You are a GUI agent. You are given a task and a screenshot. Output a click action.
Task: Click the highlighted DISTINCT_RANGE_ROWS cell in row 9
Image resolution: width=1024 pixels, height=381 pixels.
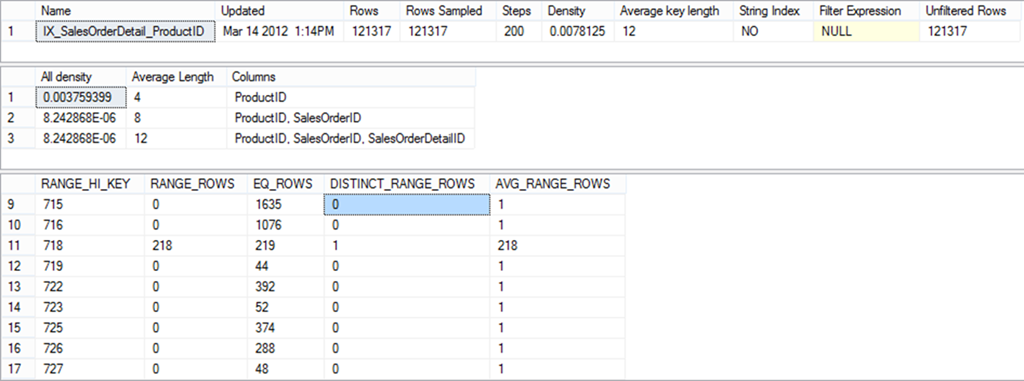407,205
